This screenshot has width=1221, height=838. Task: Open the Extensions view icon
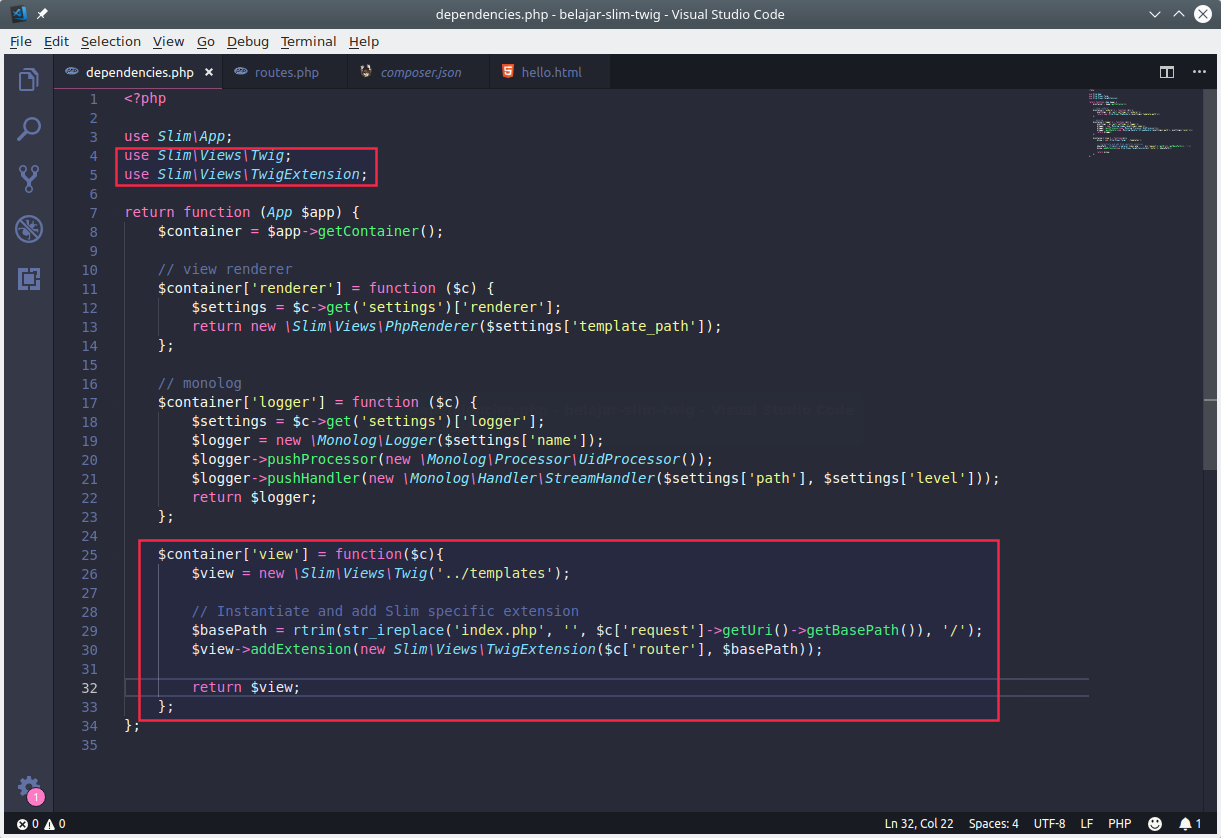29,279
